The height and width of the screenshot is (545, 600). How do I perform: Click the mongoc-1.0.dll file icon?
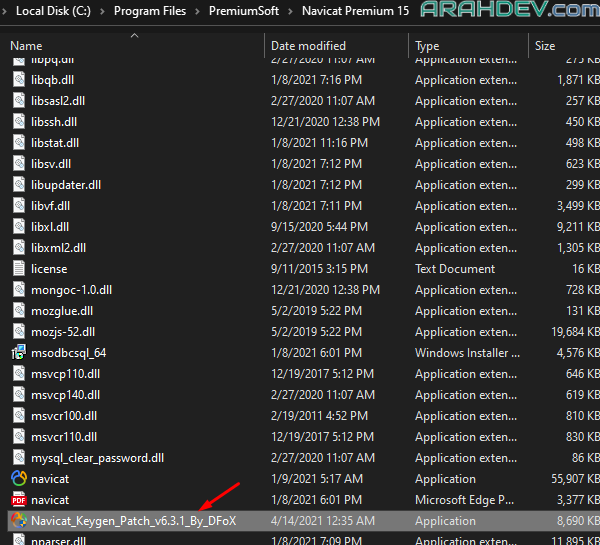19,289
